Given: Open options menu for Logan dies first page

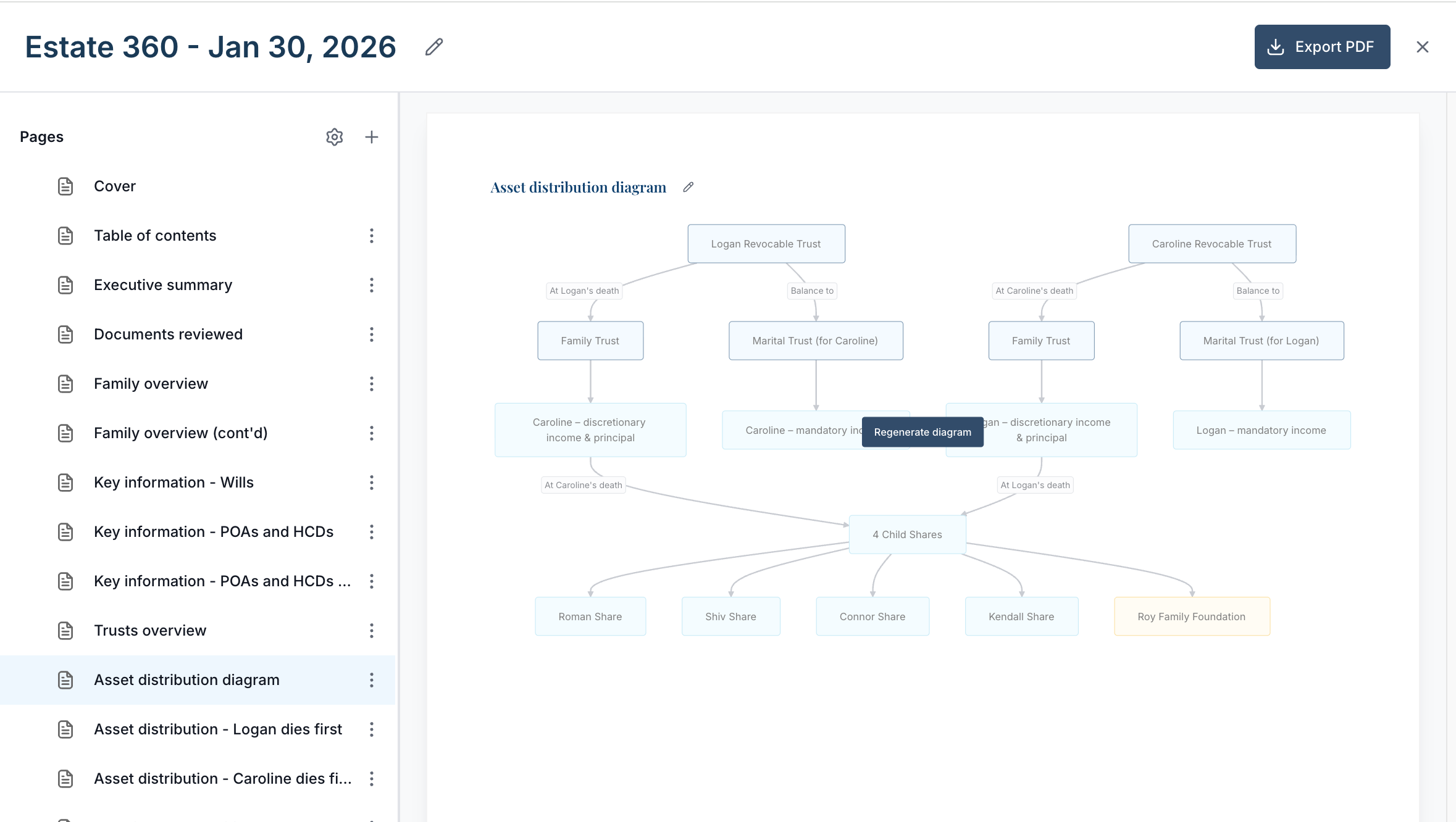Looking at the screenshot, I should click(x=371, y=729).
